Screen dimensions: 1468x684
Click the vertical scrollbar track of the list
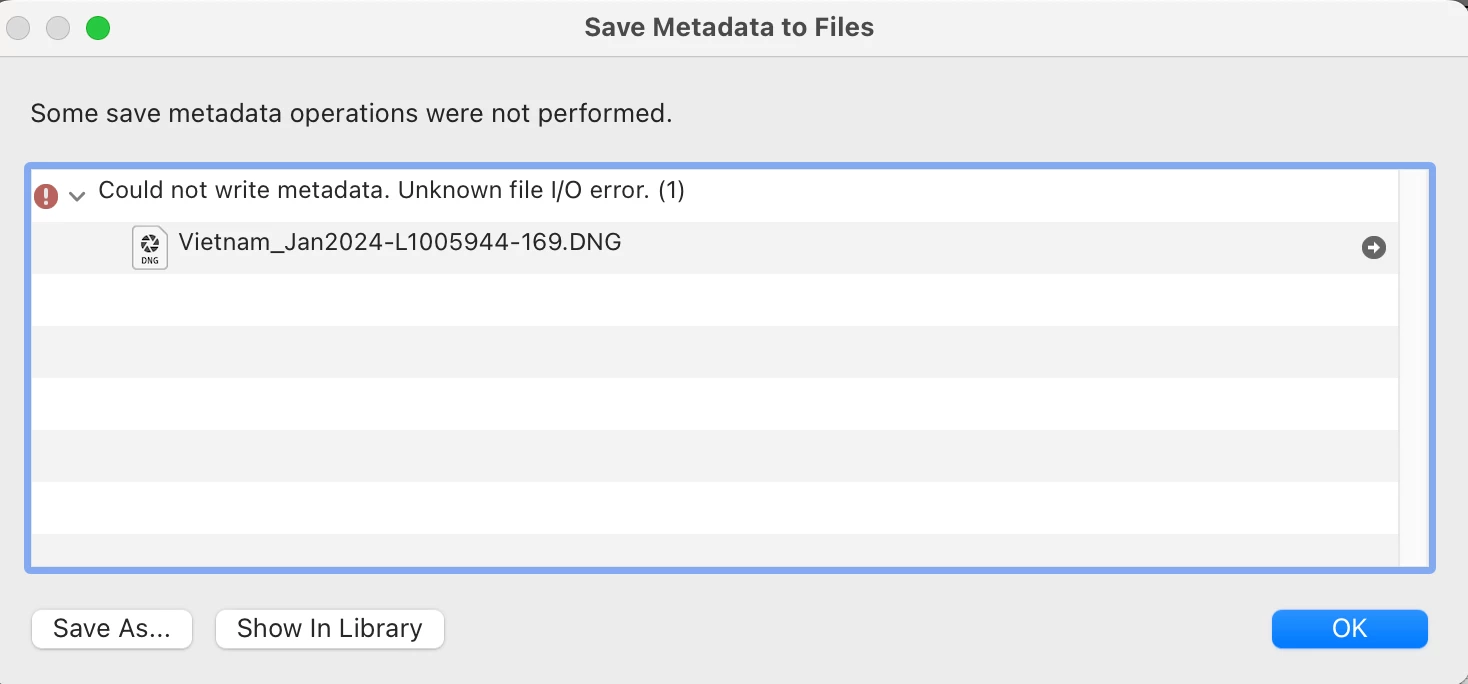(1413, 400)
